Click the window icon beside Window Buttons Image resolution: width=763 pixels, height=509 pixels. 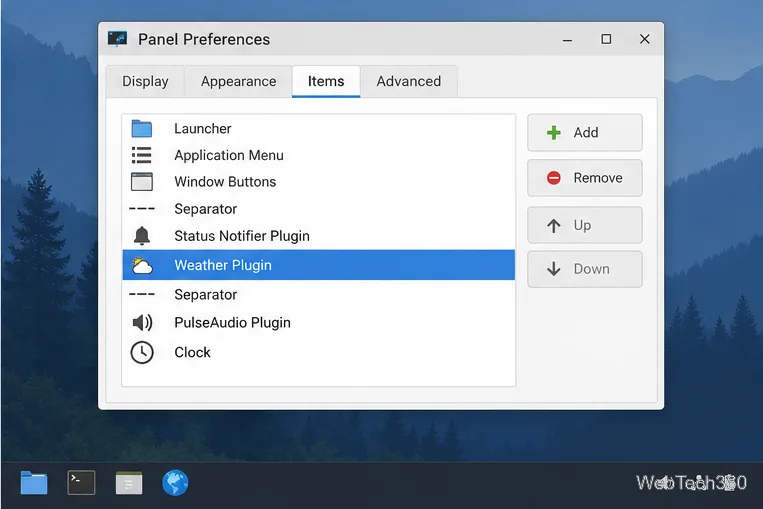click(142, 182)
